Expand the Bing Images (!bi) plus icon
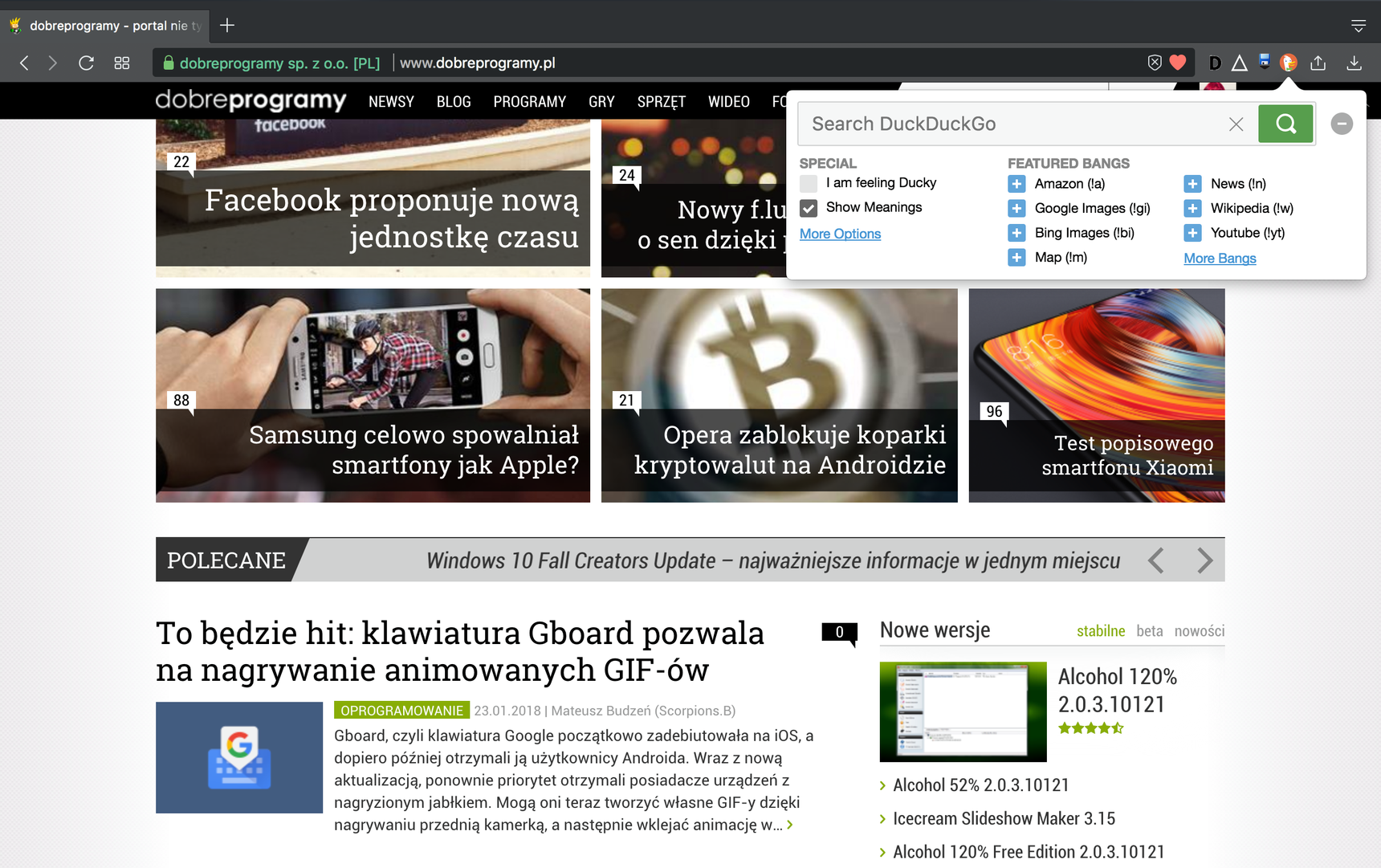This screenshot has height=868, width=1381. (1016, 233)
